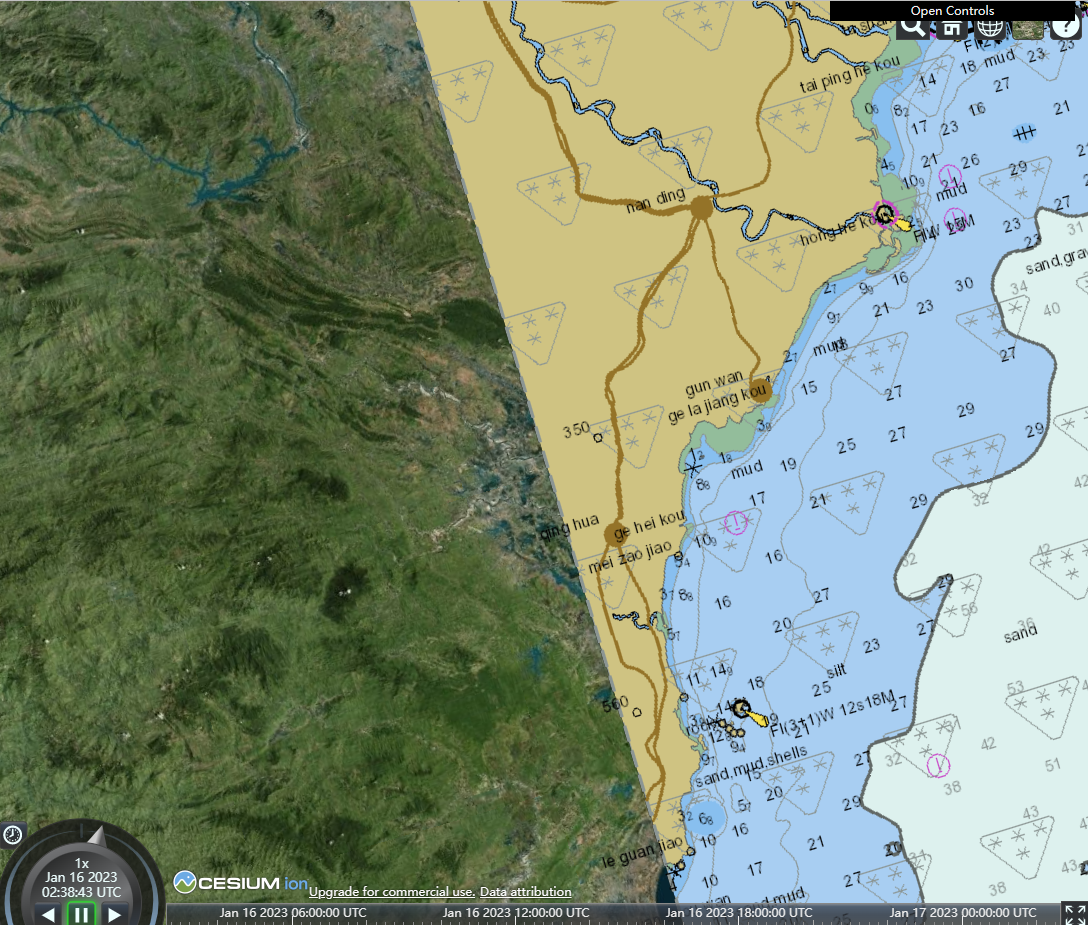Image resolution: width=1088 pixels, height=925 pixels.
Task: Open the scene mode picker globe
Action: 989,27
